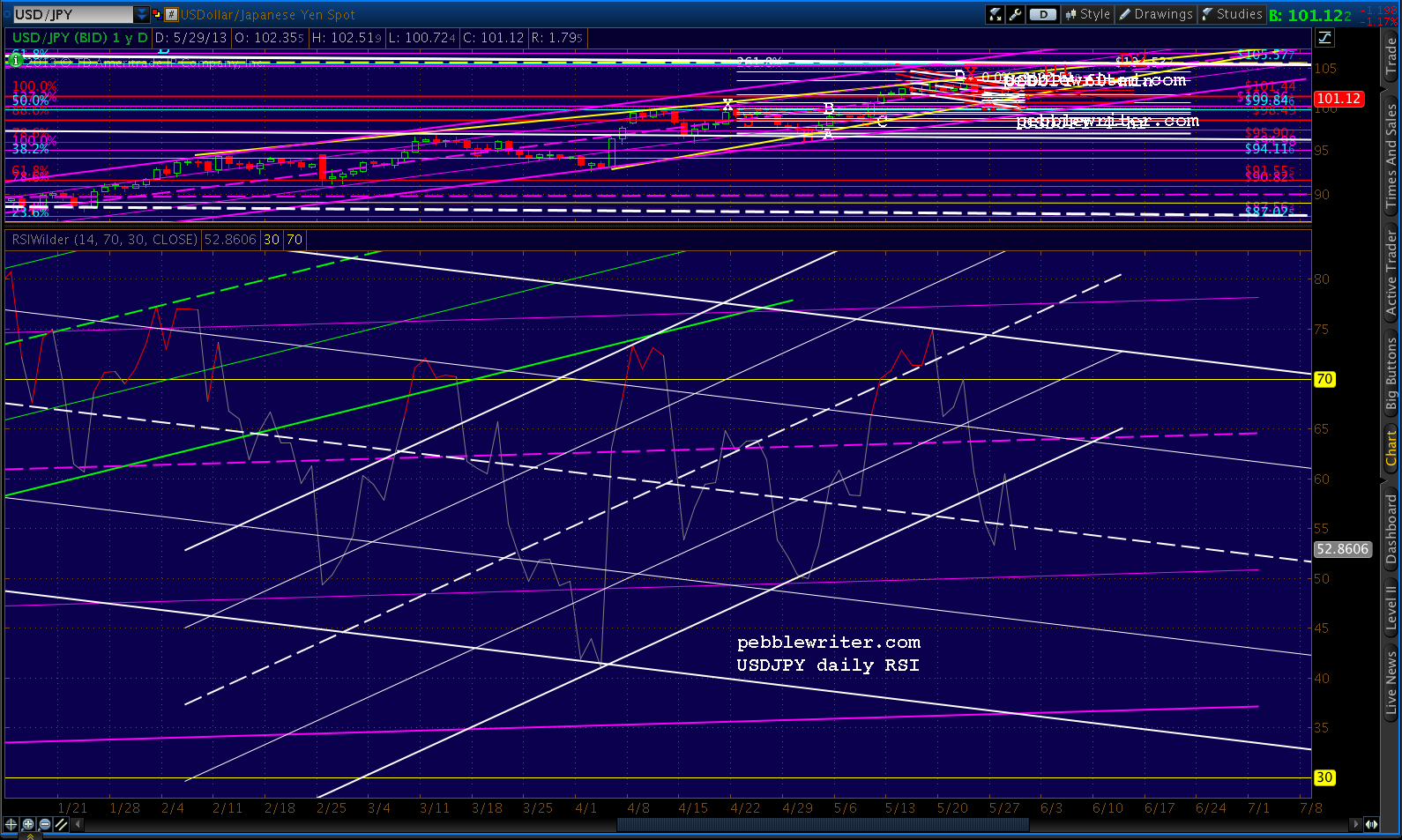Screen dimensions: 1402x840
Task: Open the Trade side tab
Action: pos(1391,56)
